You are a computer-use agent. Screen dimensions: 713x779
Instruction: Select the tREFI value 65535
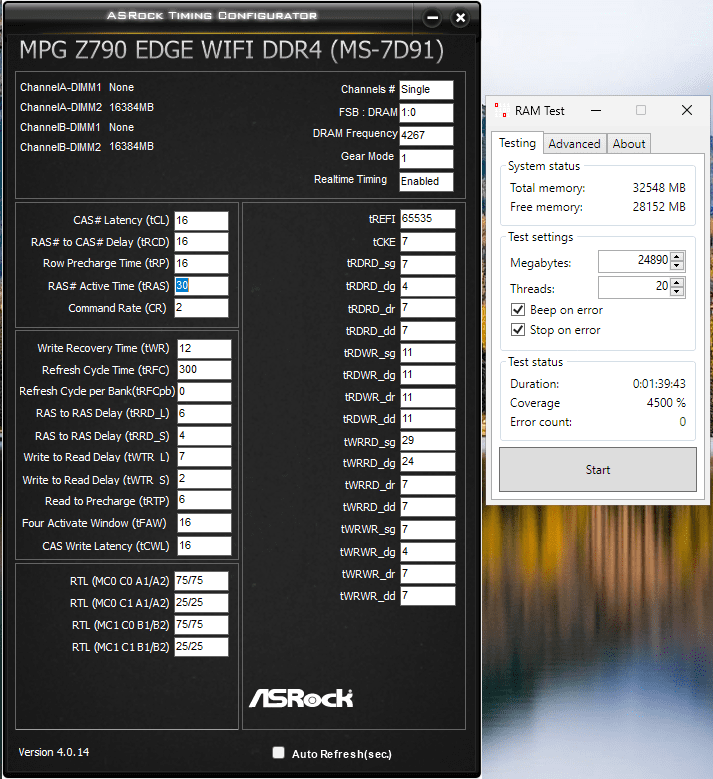[427, 219]
